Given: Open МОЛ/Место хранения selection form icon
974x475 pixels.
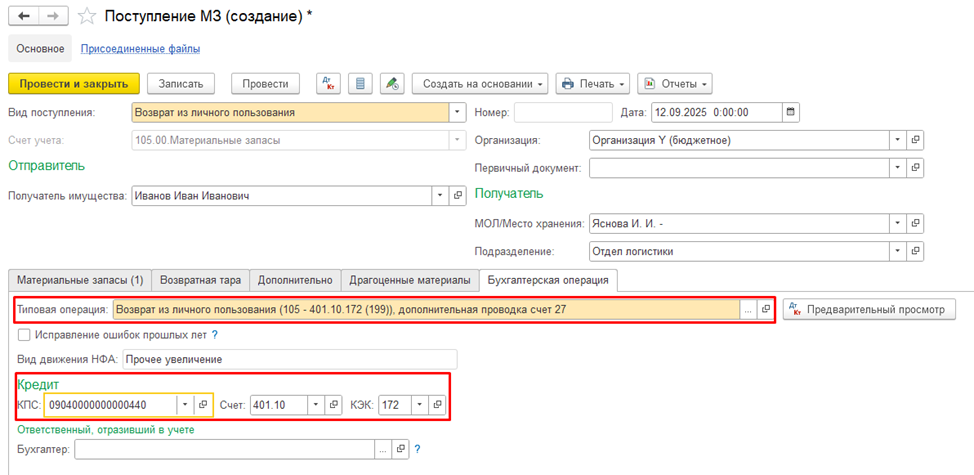Looking at the screenshot, I should [915, 223].
